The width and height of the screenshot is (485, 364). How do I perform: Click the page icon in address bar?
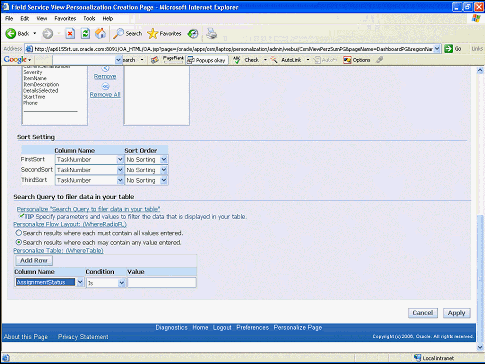(x=29, y=49)
